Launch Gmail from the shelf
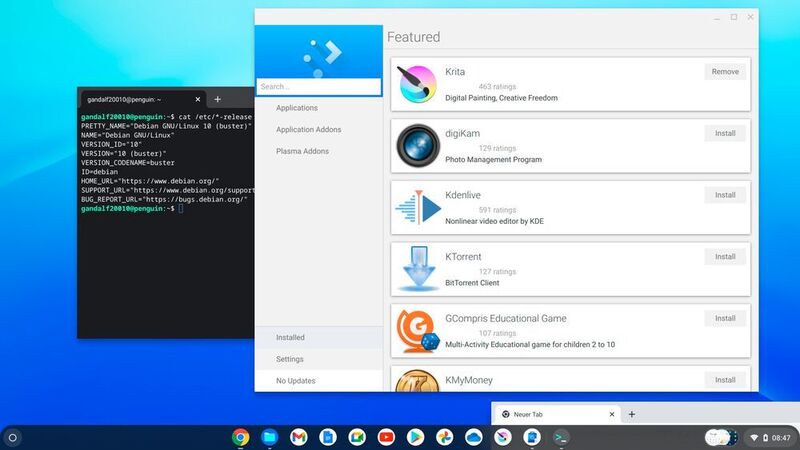Image resolution: width=800 pixels, height=450 pixels. tap(298, 437)
